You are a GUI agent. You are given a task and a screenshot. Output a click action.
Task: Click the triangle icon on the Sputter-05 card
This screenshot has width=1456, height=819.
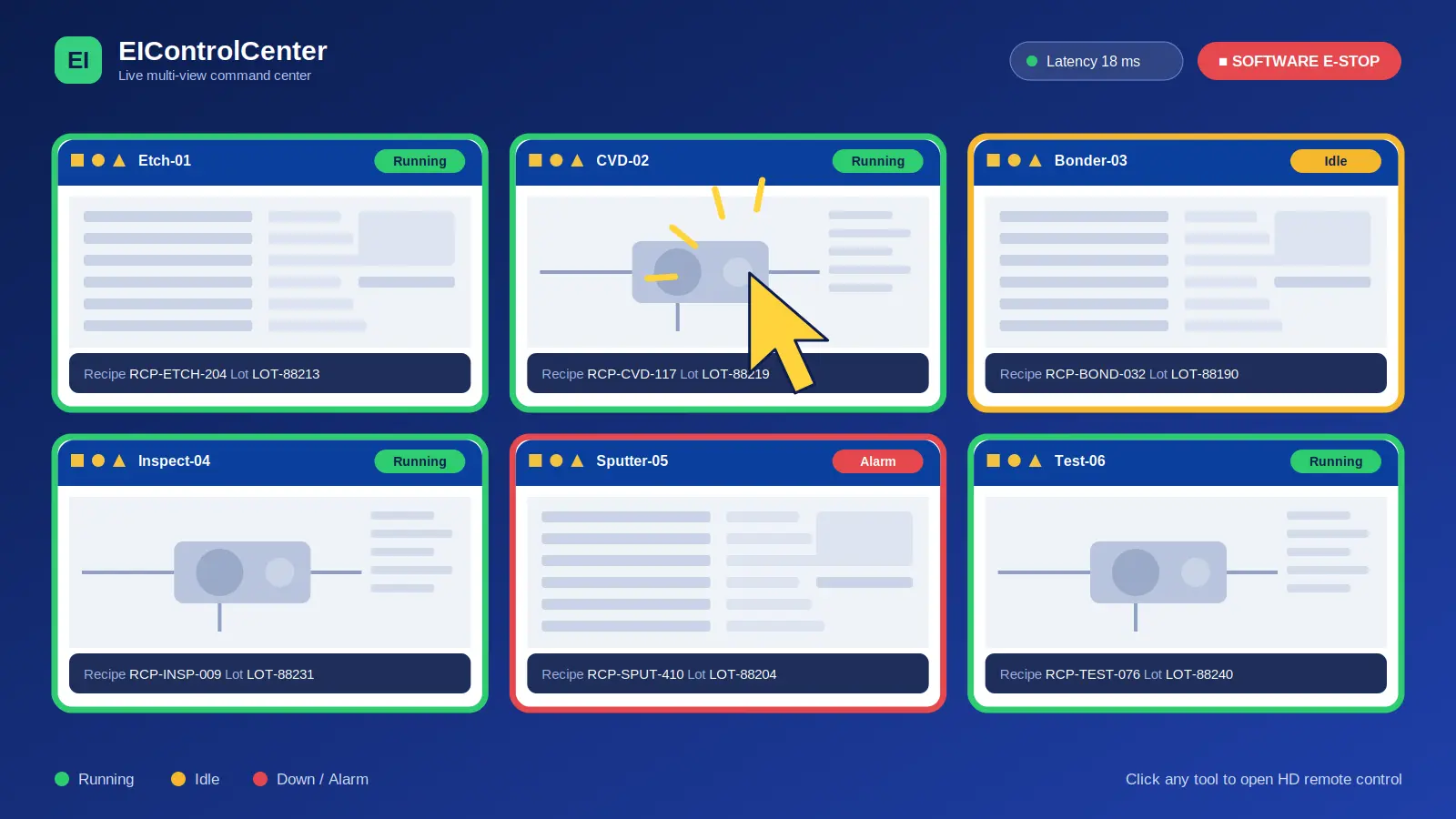(x=577, y=460)
